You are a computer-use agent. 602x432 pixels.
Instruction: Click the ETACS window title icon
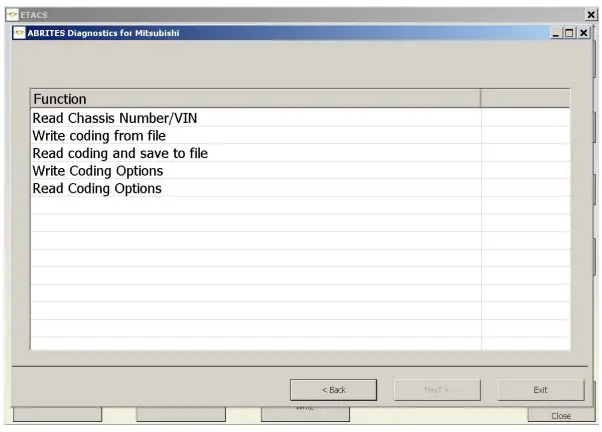coord(12,15)
